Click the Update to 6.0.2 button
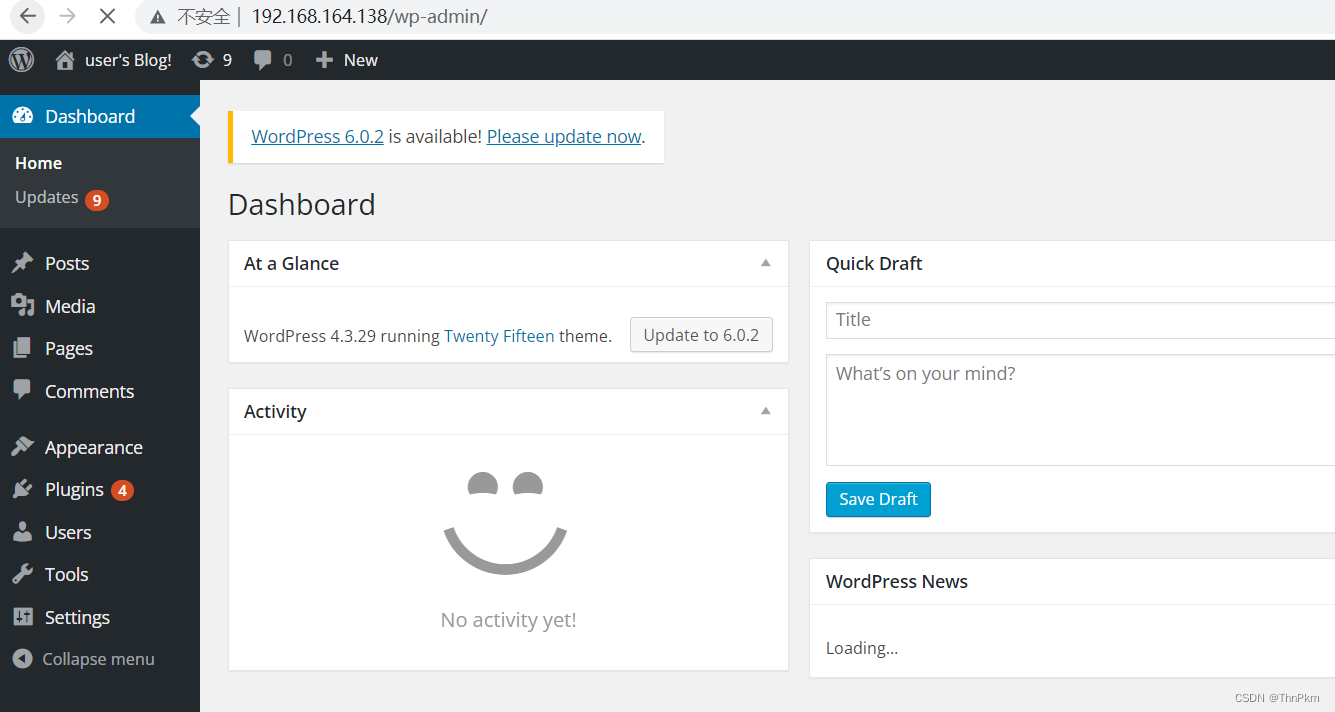Viewport: 1335px width, 712px height. [x=701, y=335]
